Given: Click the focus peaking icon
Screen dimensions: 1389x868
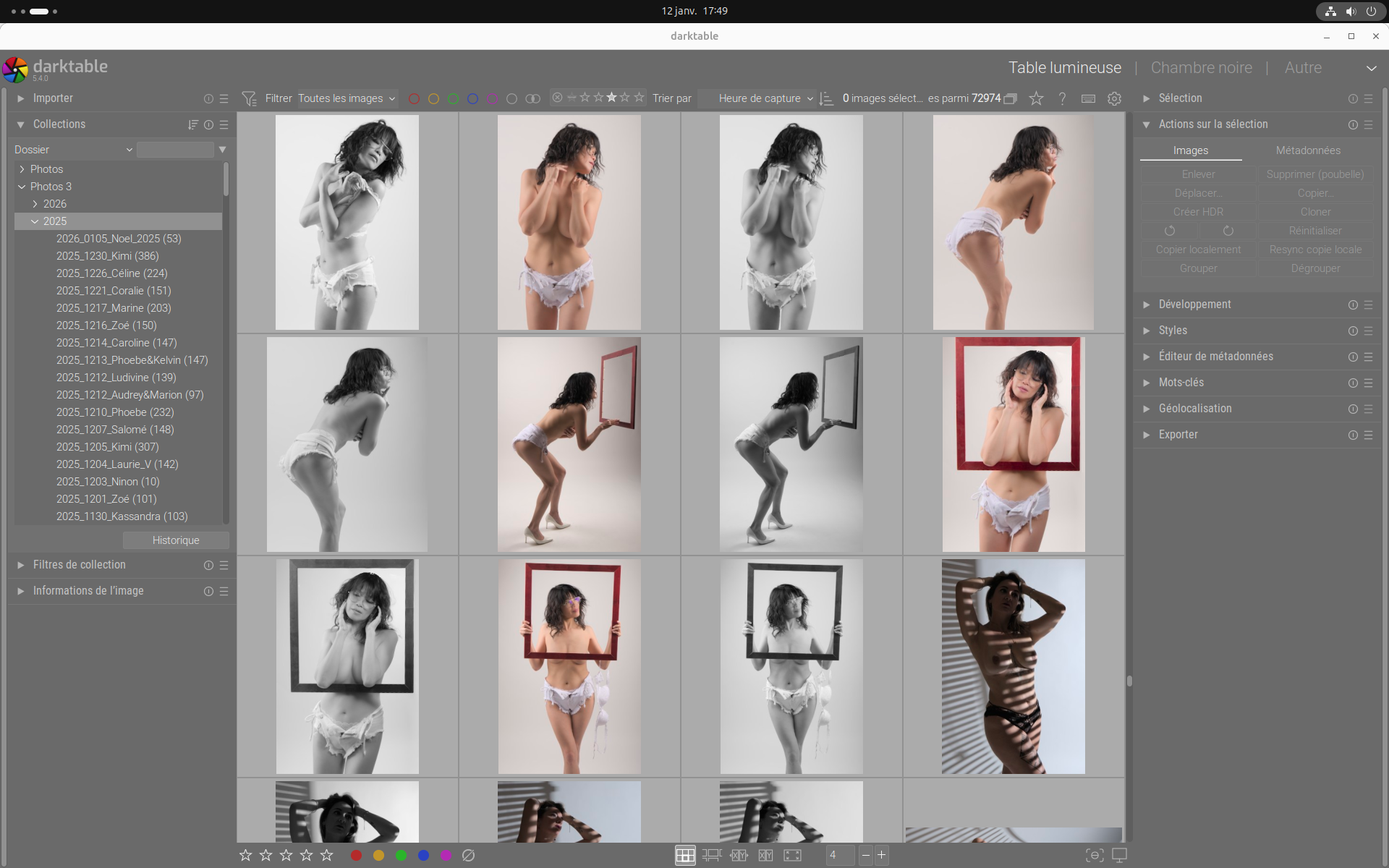Looking at the screenshot, I should click(x=1095, y=855).
